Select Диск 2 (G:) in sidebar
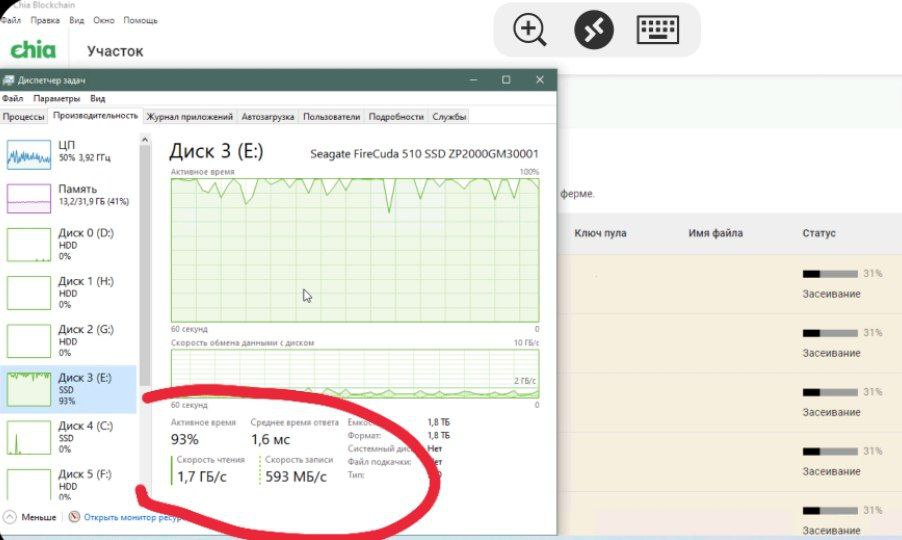902x540 pixels. pos(68,341)
